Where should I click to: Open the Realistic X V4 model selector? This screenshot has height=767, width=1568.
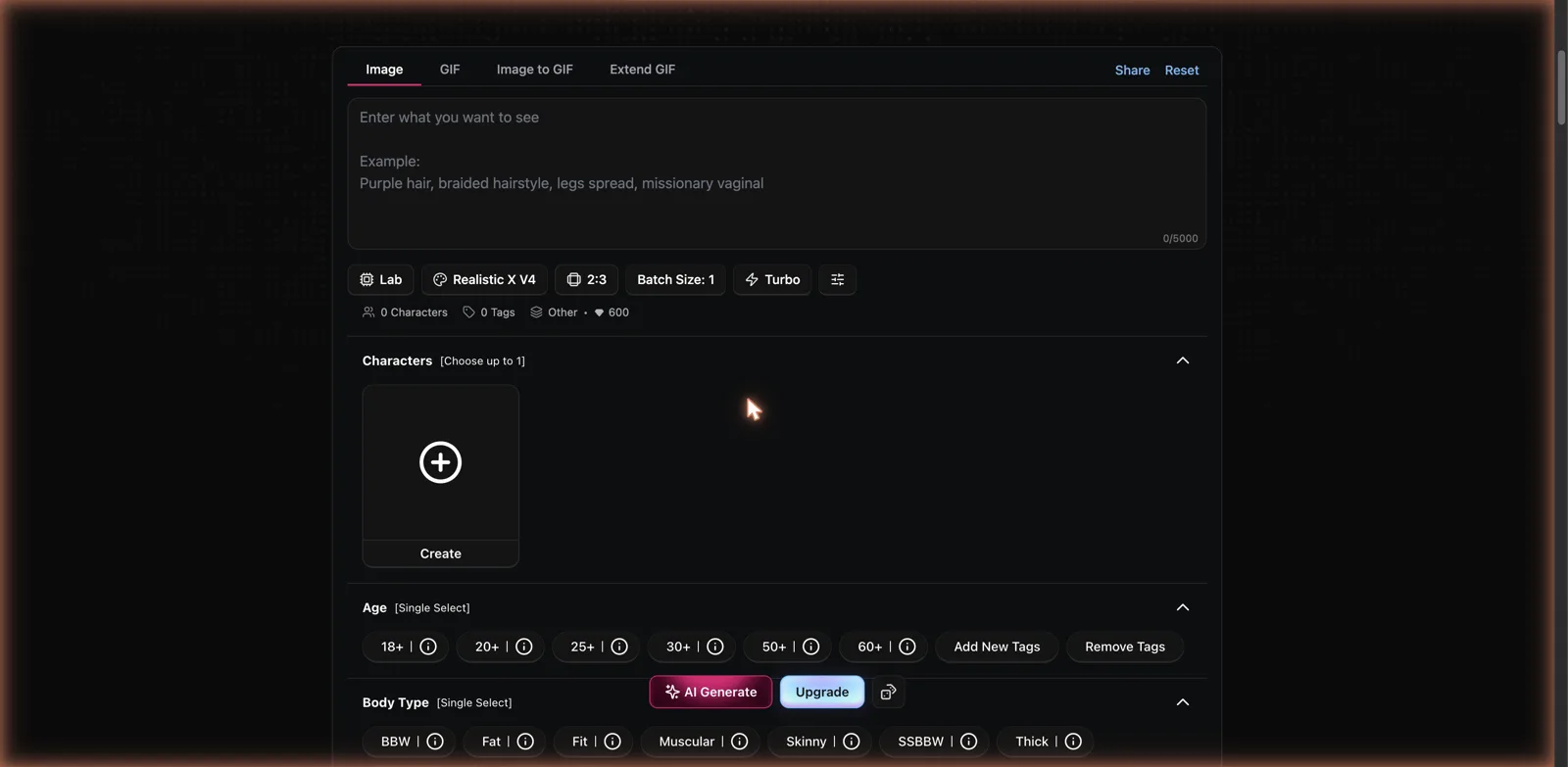click(484, 279)
